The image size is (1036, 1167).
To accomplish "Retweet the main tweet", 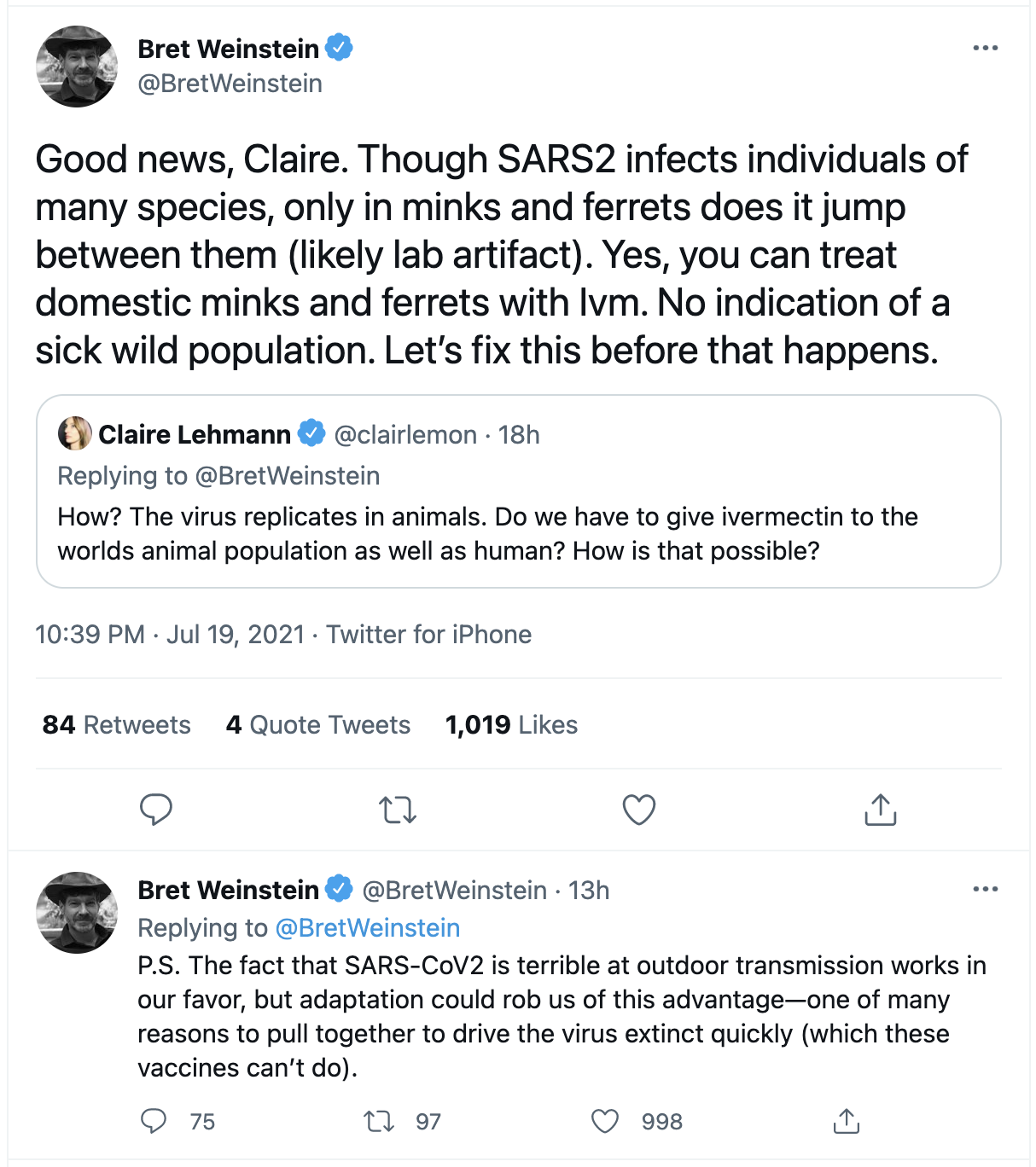I will click(398, 809).
